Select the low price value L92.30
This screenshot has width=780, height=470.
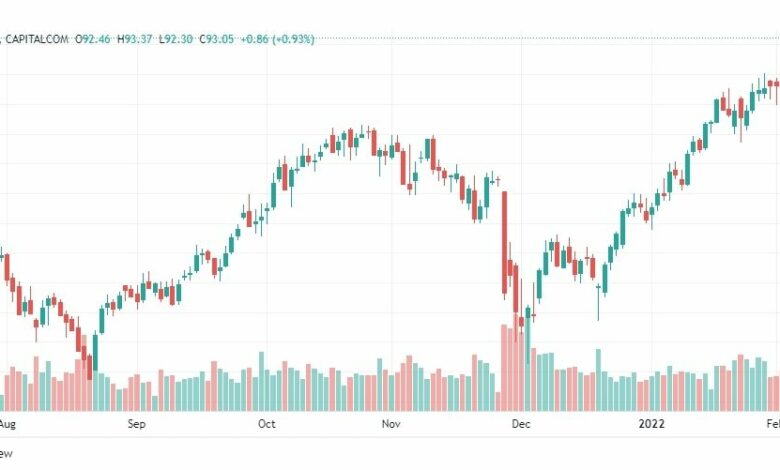[x=176, y=39]
